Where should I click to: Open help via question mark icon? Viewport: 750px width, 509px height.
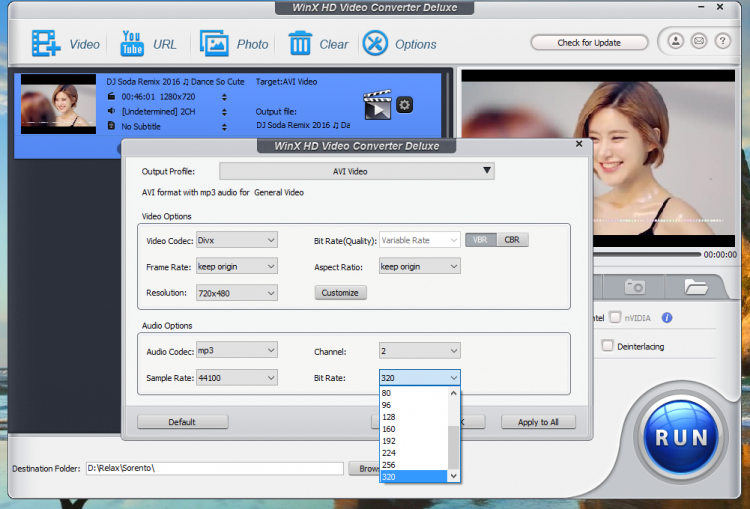coord(722,41)
